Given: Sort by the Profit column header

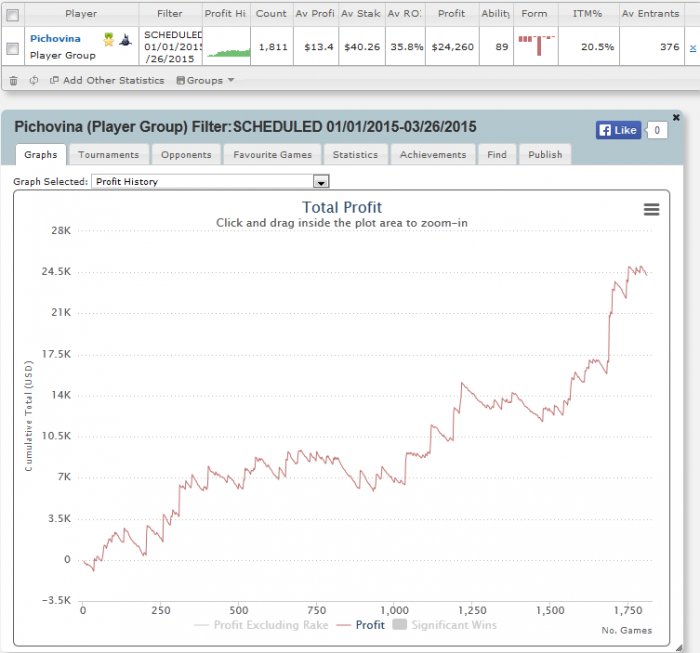Looking at the screenshot, I should pos(452,14).
